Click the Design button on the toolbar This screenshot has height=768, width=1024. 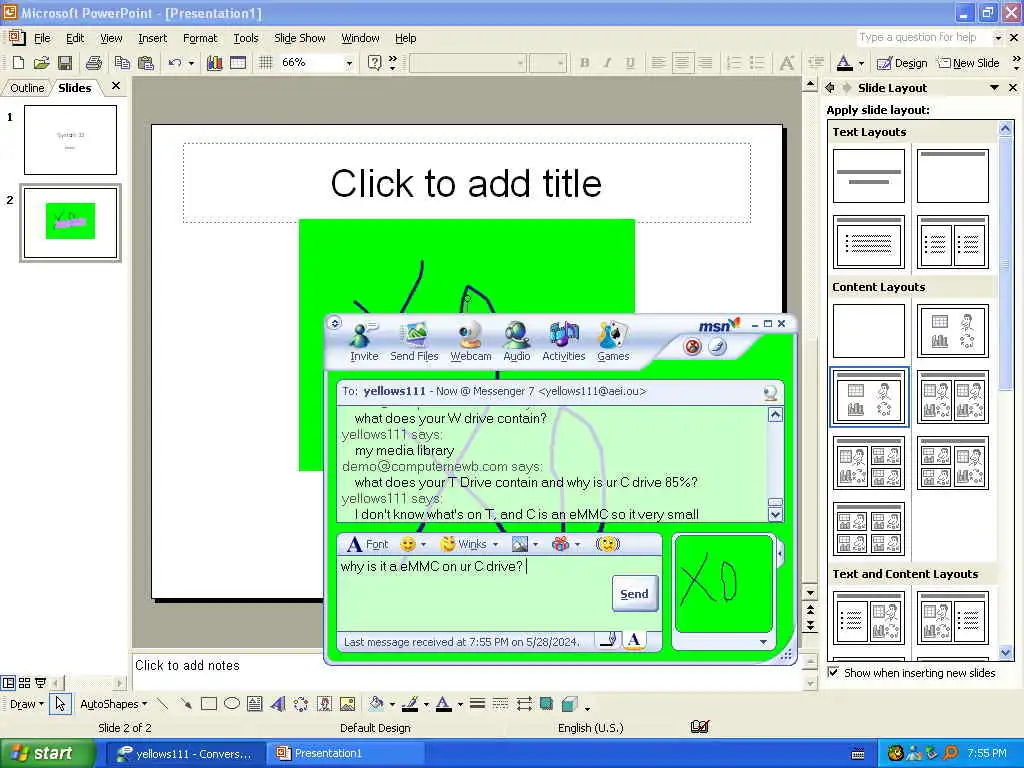tap(902, 63)
